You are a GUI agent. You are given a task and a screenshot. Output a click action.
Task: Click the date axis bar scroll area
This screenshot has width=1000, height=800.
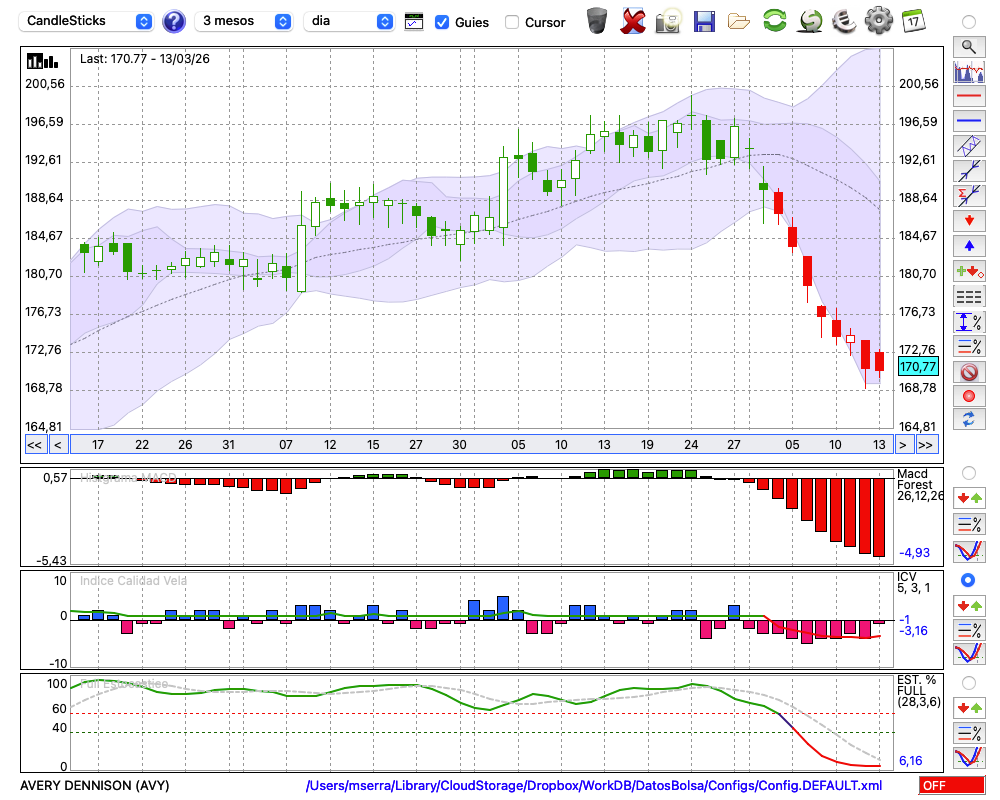click(x=481, y=445)
